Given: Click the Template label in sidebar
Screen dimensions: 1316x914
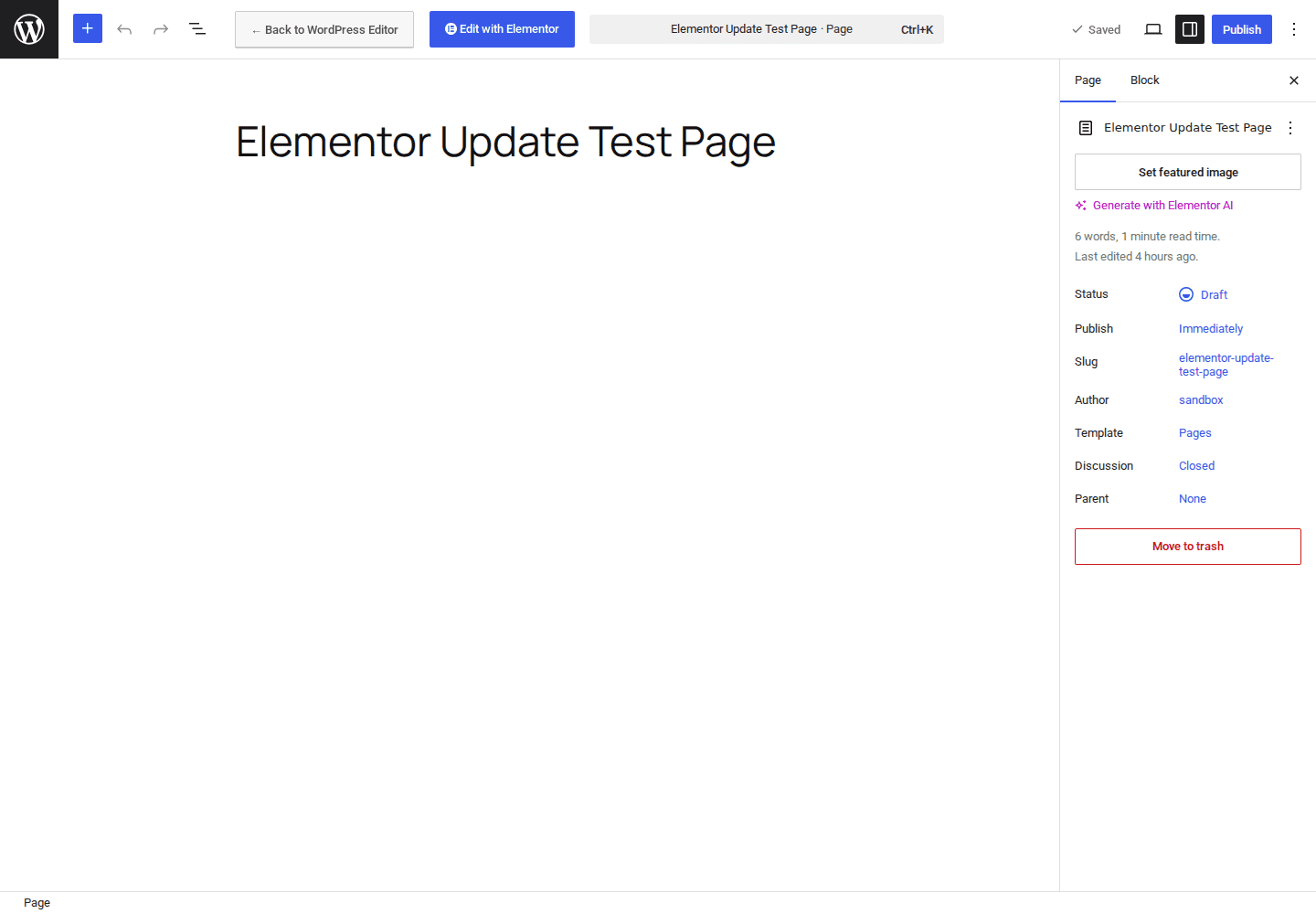Looking at the screenshot, I should [x=1098, y=433].
